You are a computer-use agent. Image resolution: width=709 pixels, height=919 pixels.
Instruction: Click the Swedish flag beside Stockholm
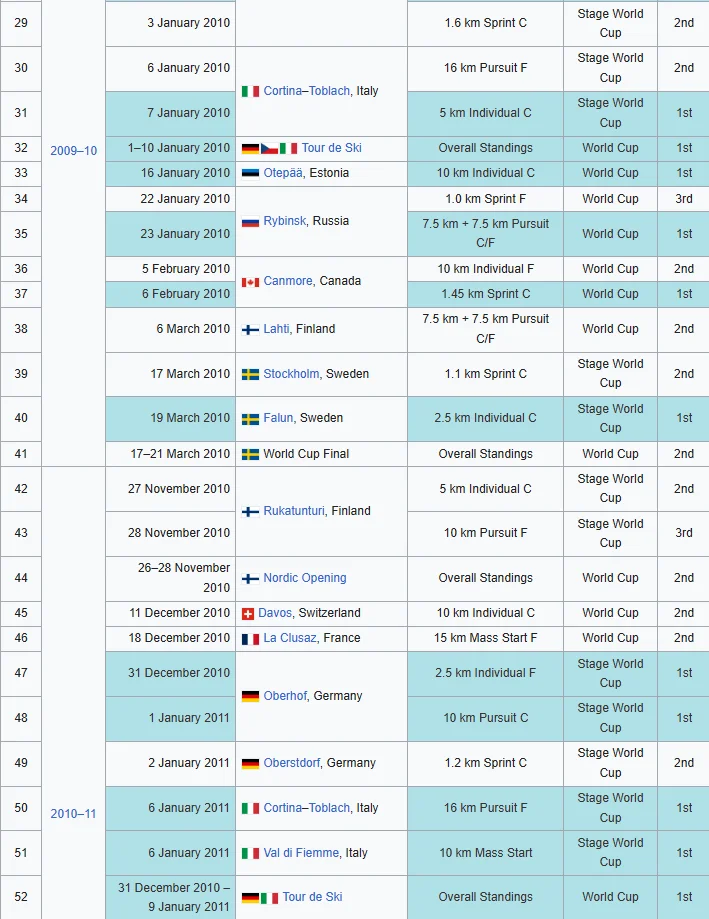[x=250, y=375]
